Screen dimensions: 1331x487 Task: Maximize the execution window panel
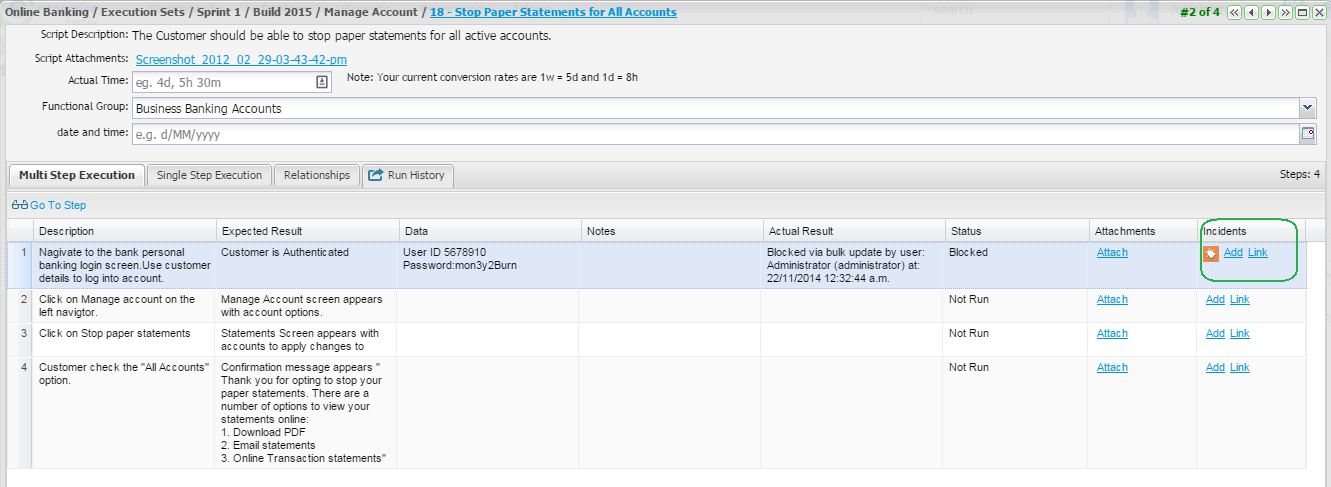coord(1302,12)
